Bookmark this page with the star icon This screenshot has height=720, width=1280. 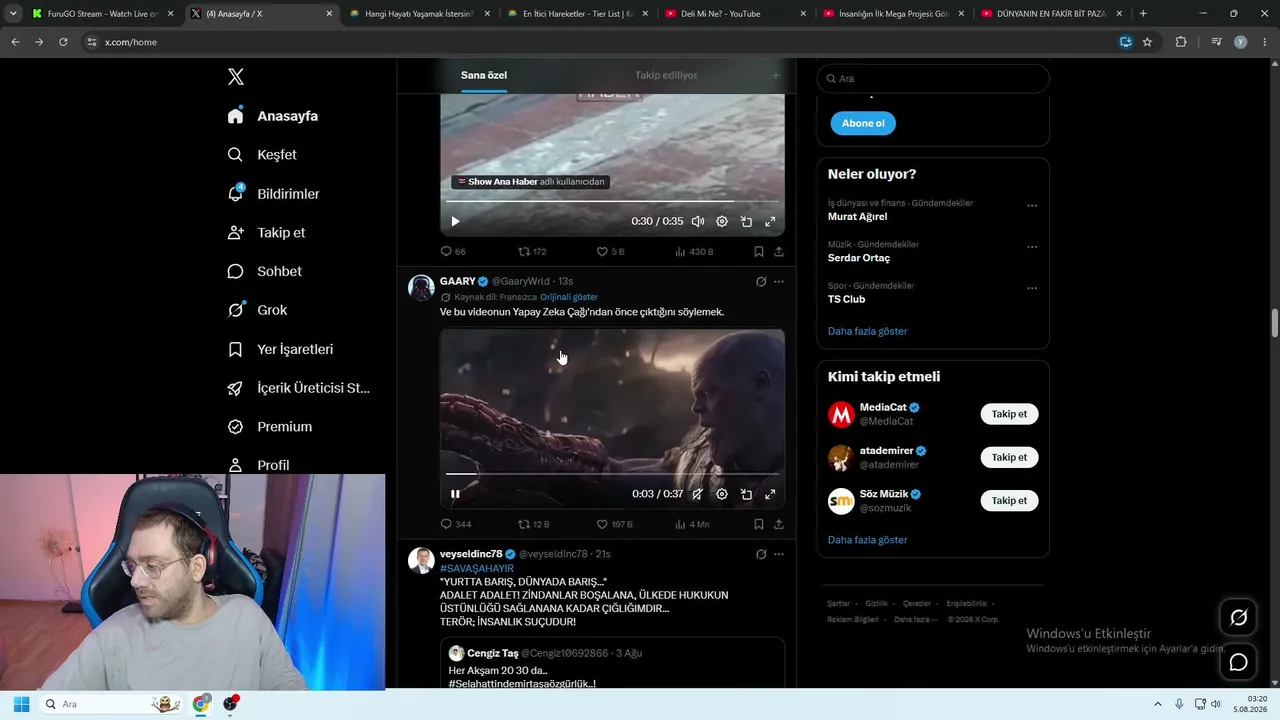coord(1147,42)
